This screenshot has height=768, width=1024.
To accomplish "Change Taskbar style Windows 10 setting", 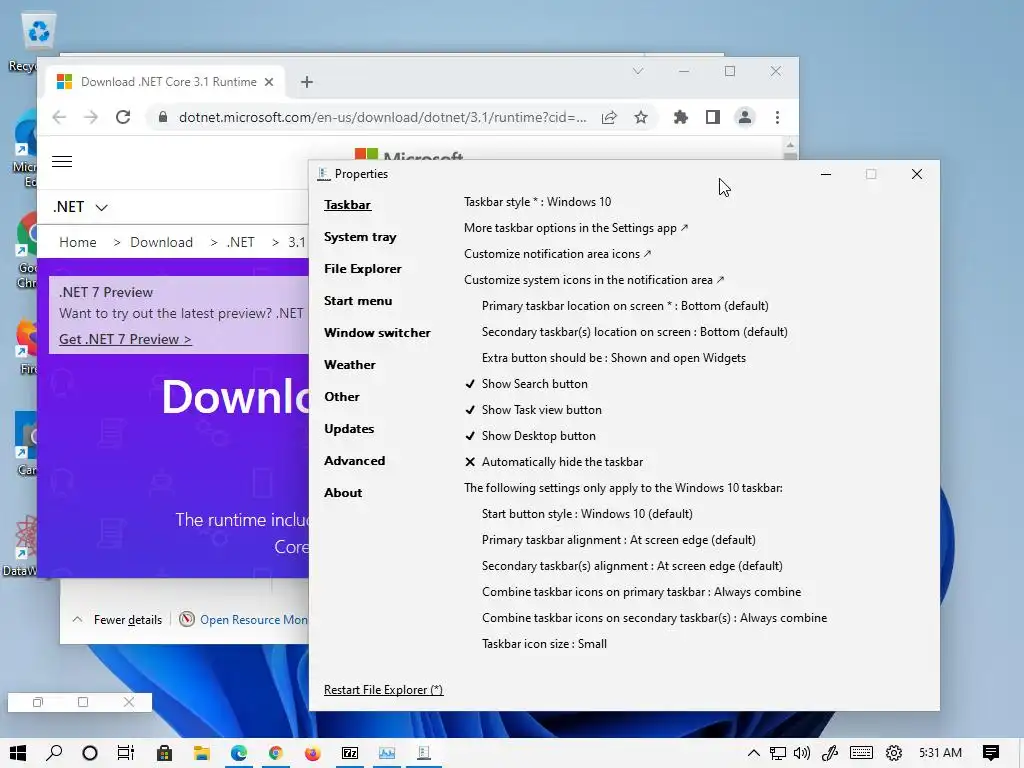I will (537, 202).
